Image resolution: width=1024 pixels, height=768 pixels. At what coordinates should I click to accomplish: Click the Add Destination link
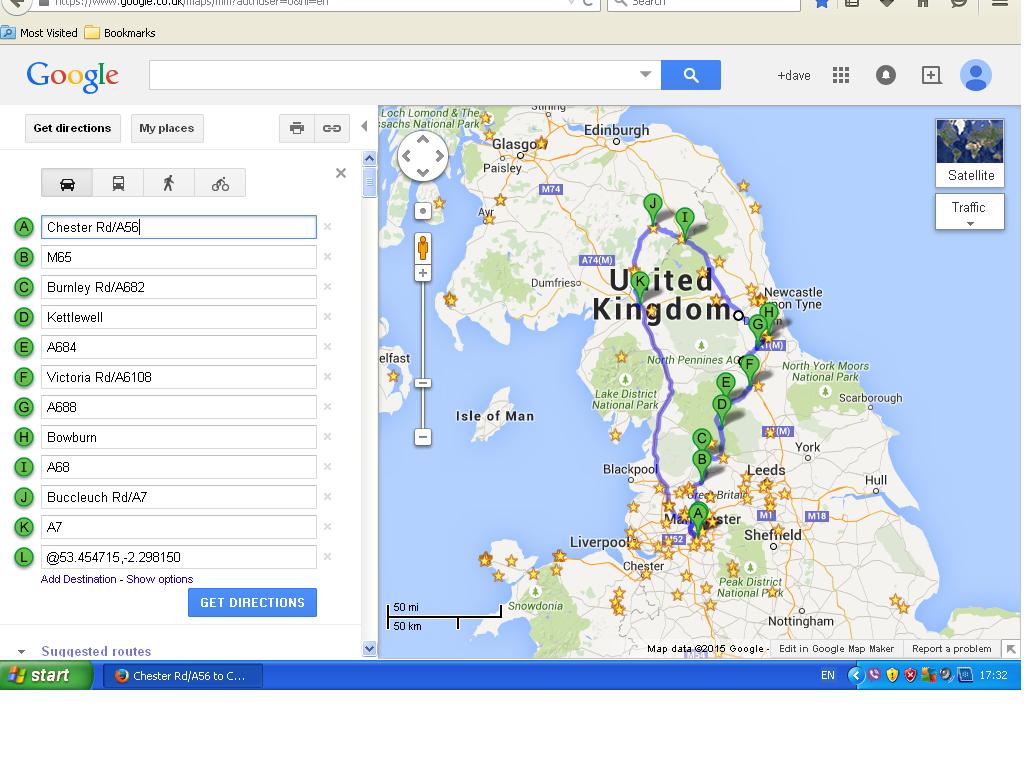[x=78, y=579]
